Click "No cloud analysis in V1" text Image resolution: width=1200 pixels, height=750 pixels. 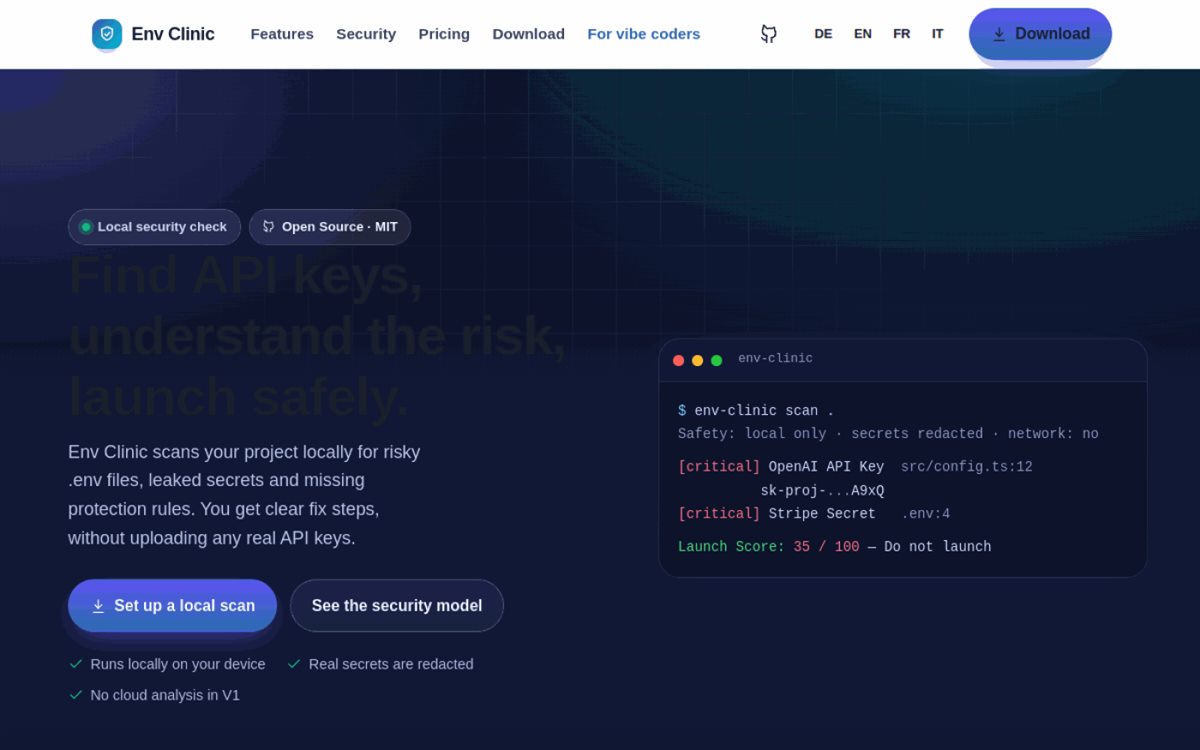pyautogui.click(x=165, y=695)
